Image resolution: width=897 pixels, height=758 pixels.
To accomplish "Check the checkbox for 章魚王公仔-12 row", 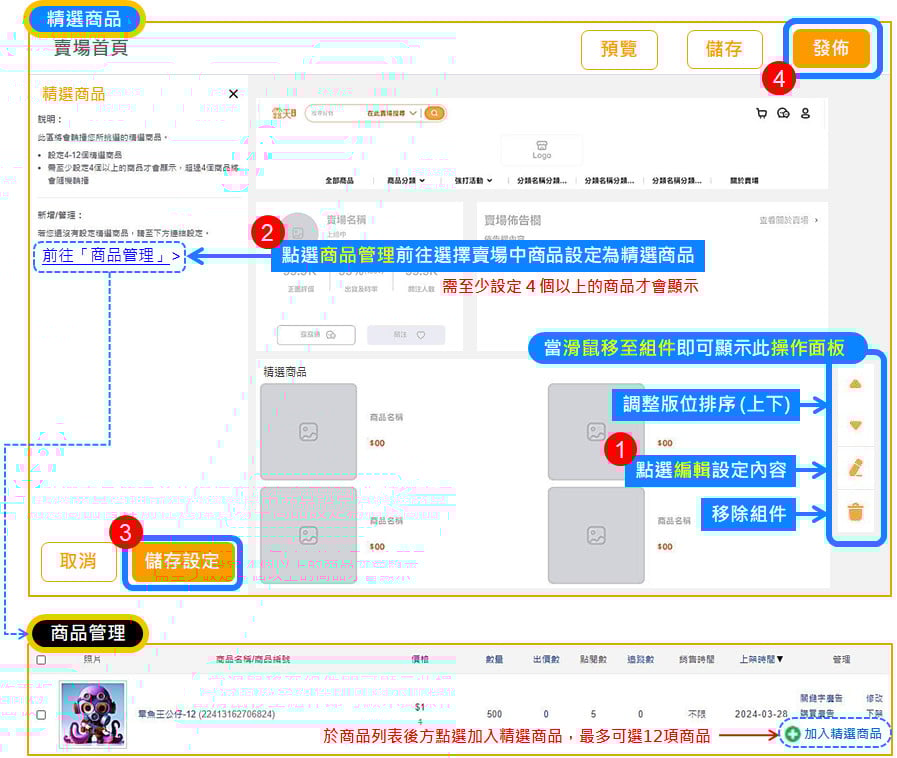I will [41, 715].
